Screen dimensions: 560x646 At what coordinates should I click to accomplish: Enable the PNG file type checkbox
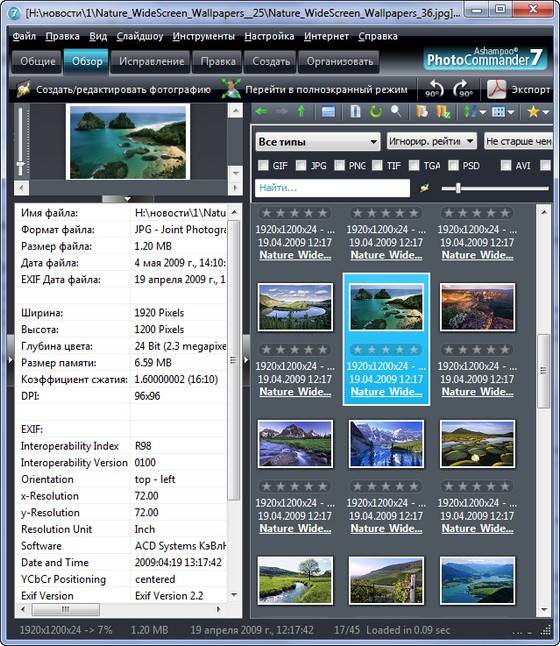pos(340,165)
